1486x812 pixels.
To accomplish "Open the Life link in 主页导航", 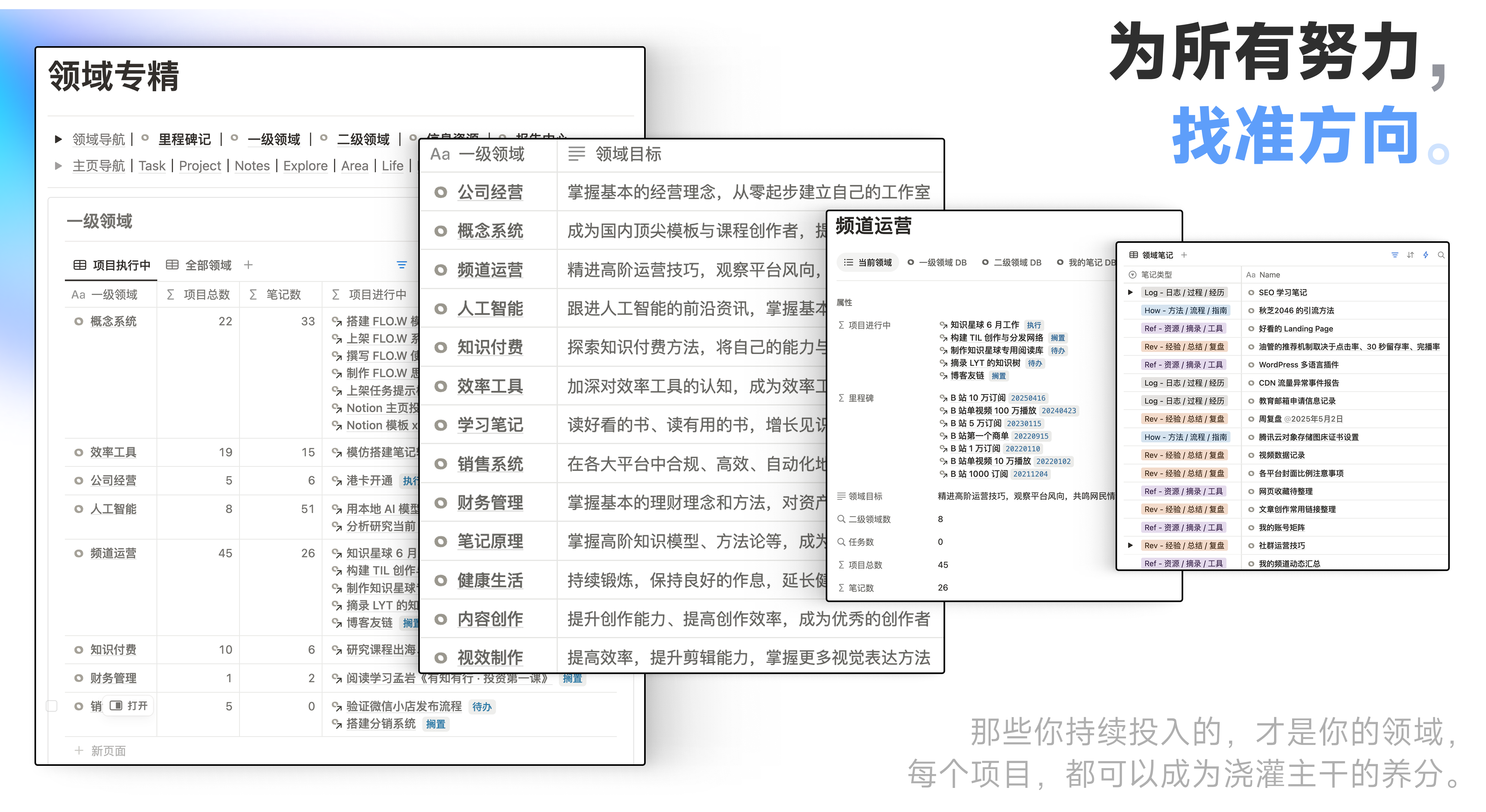I will click(392, 166).
